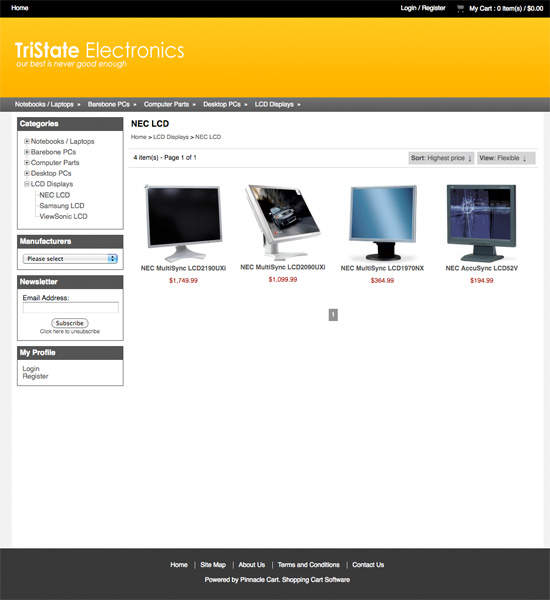Screen dimensions: 550x600
Task: Open NEC MultiSync LCD2190UXi product image
Action: click(x=183, y=222)
